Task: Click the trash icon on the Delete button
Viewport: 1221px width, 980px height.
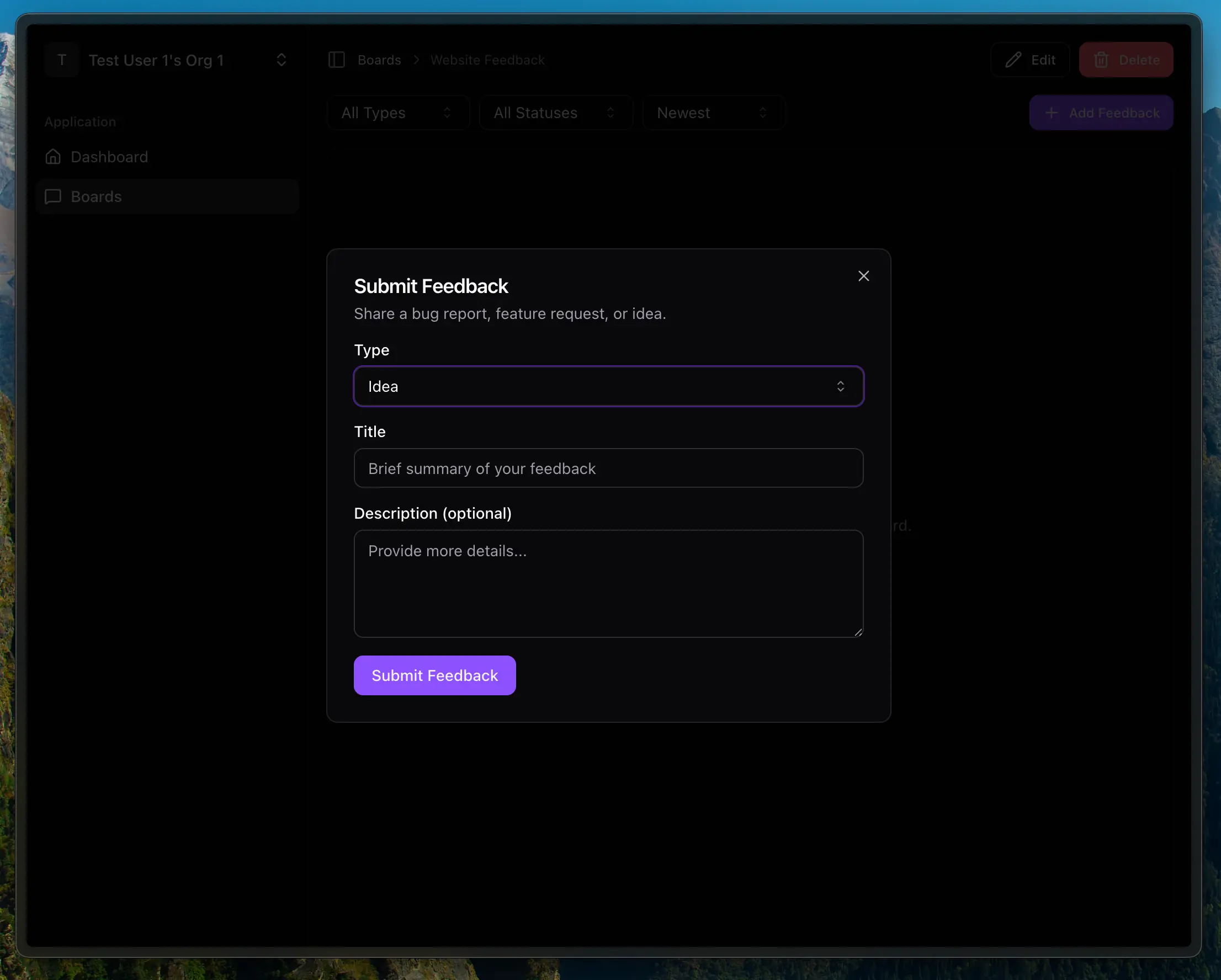Action: tap(1102, 60)
